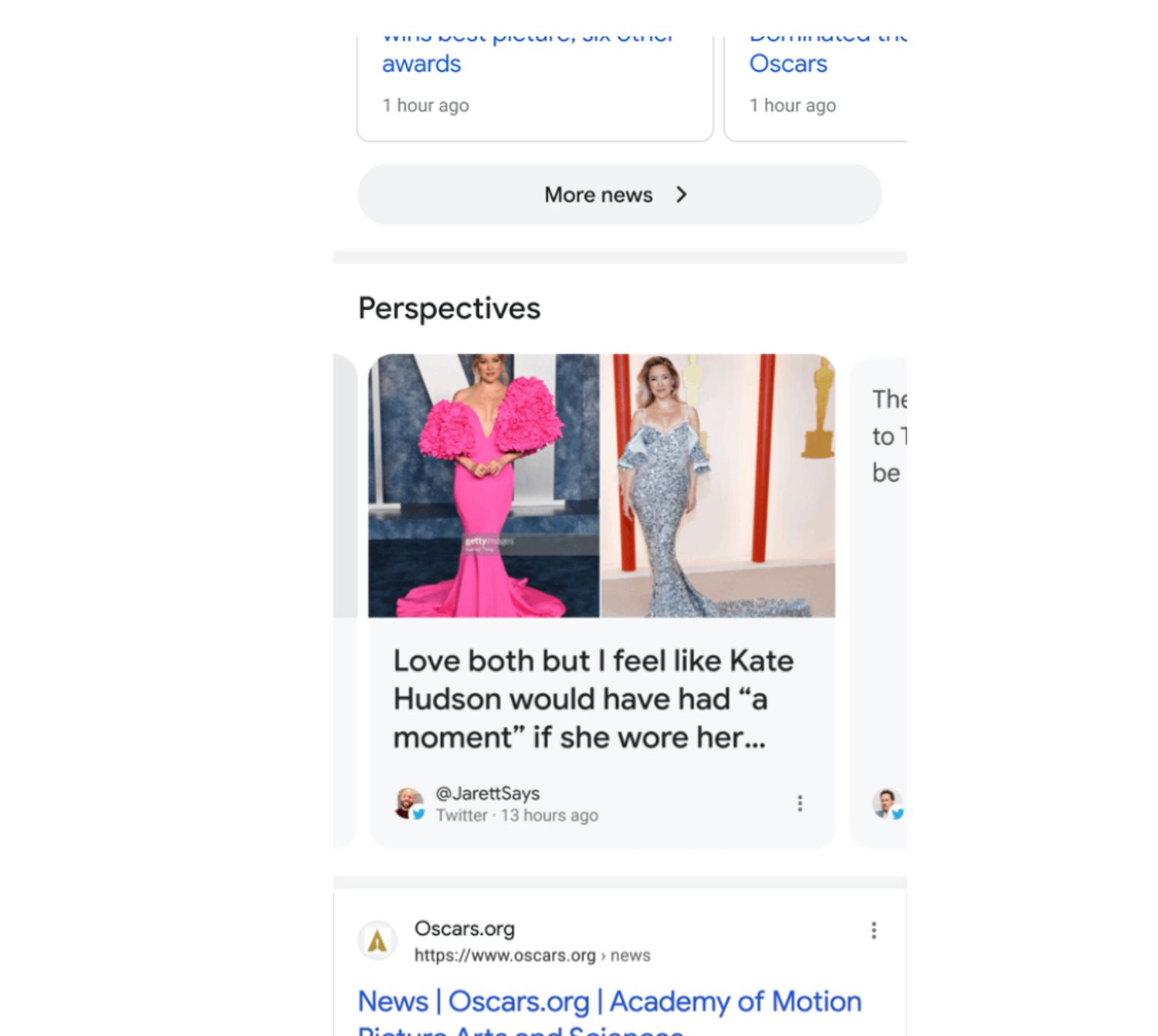Click the Perspectives section heading
The height and width of the screenshot is (1036, 1158).
click(449, 308)
